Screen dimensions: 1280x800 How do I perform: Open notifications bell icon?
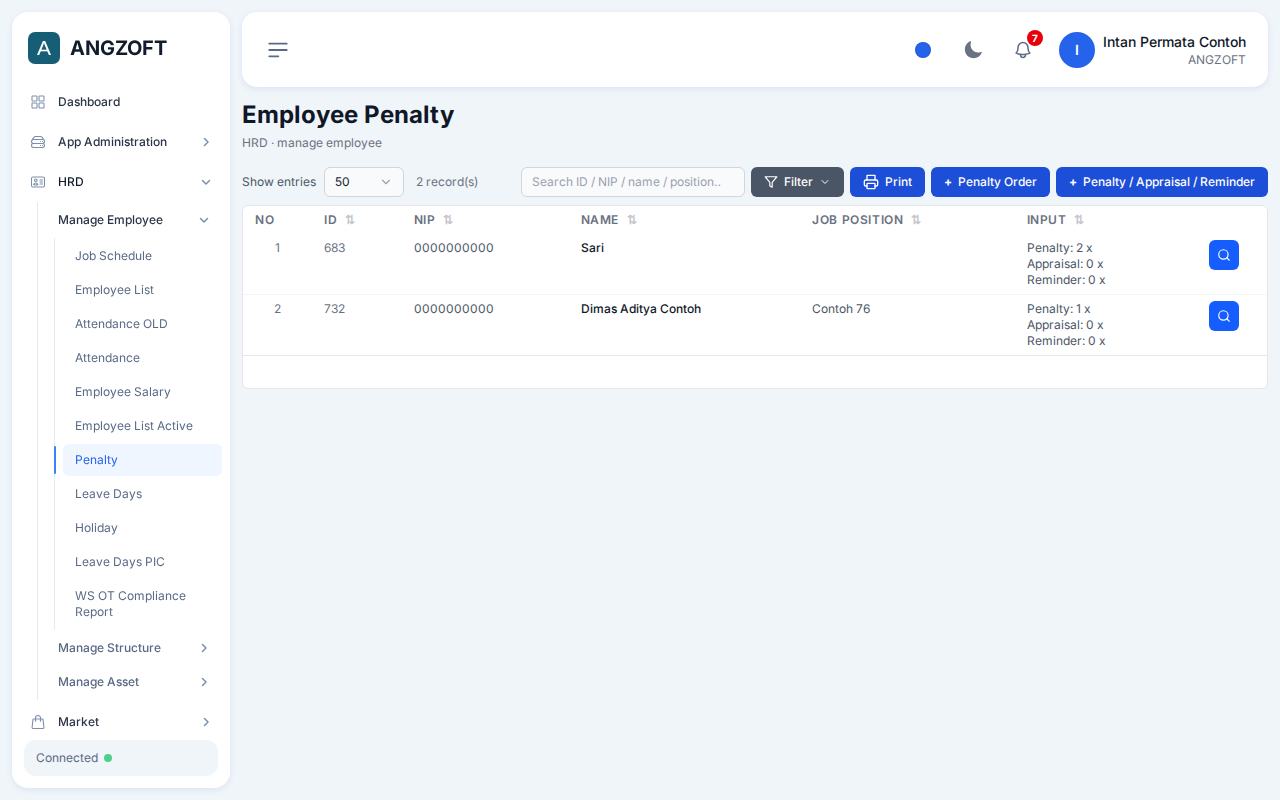pos(1023,50)
